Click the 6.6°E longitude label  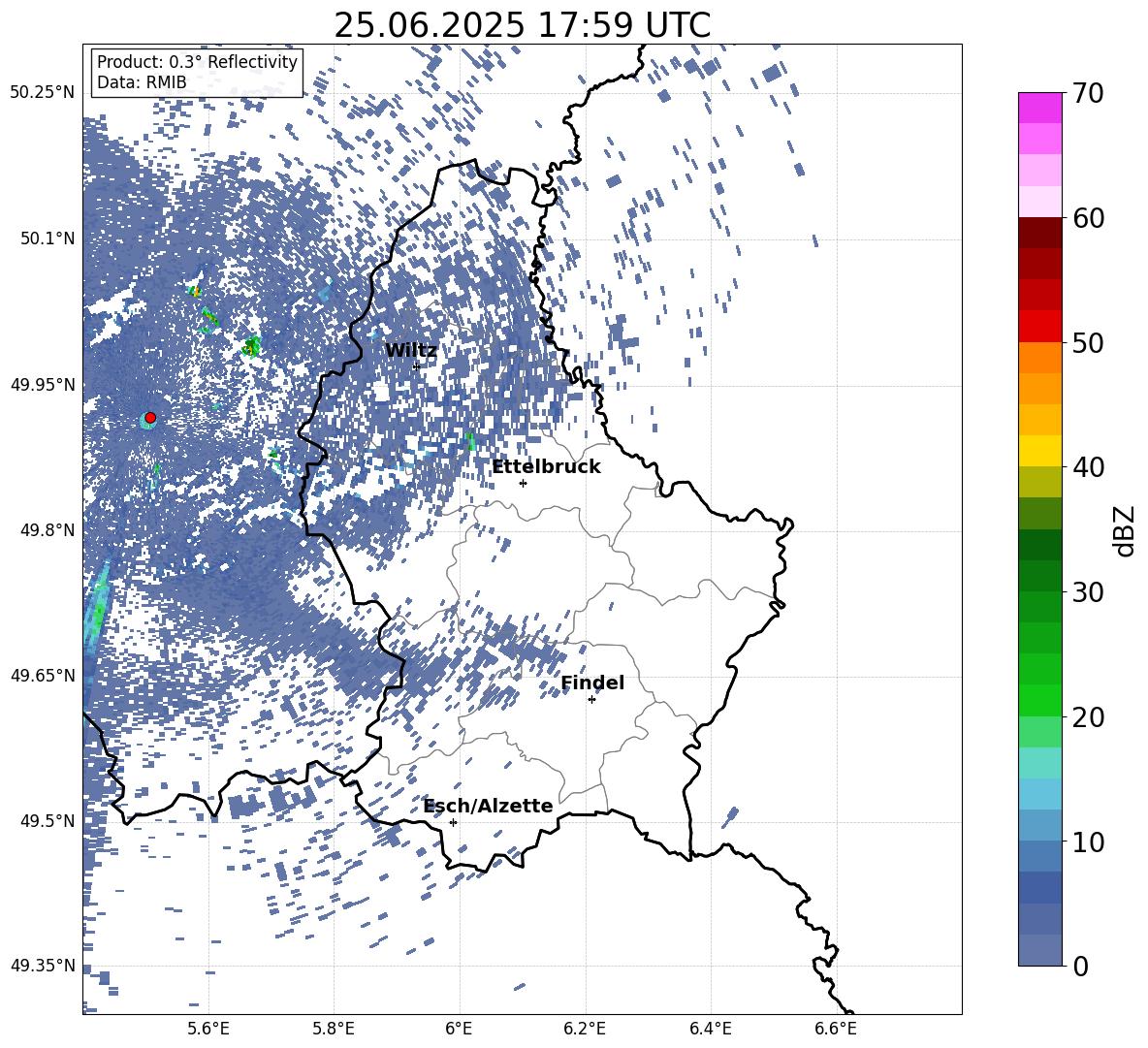coord(836,1029)
